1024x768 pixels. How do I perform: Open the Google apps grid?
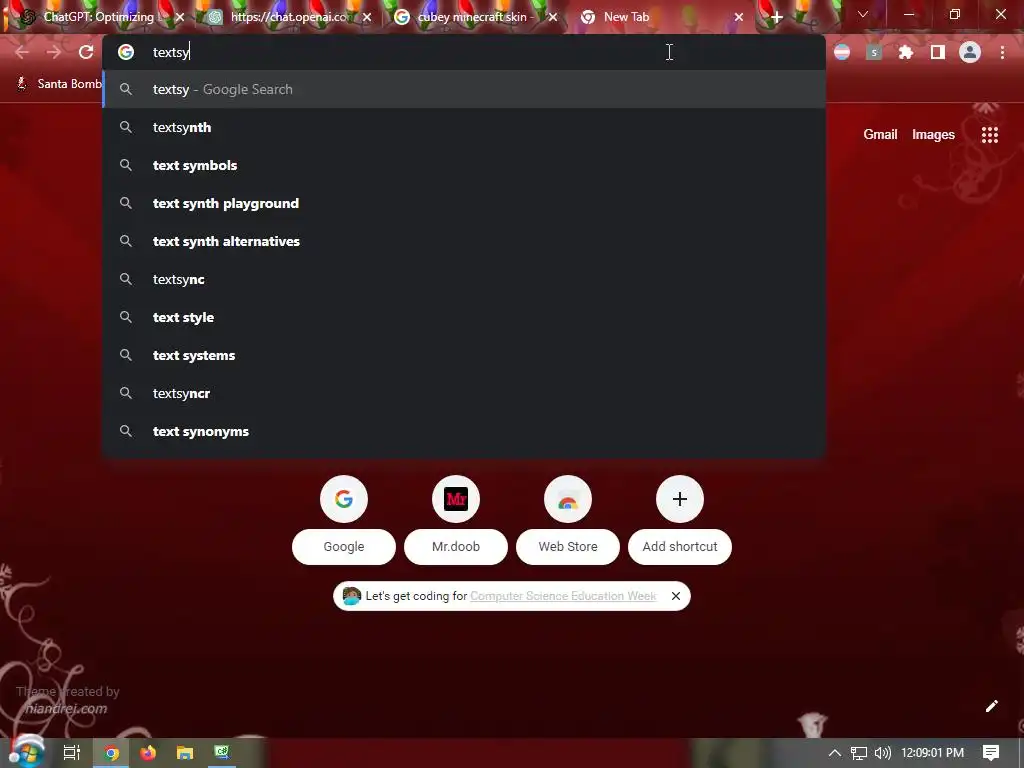pos(990,135)
